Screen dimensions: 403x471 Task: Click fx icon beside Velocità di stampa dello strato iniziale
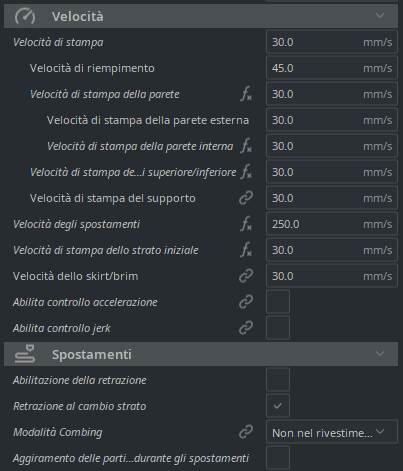click(246, 250)
